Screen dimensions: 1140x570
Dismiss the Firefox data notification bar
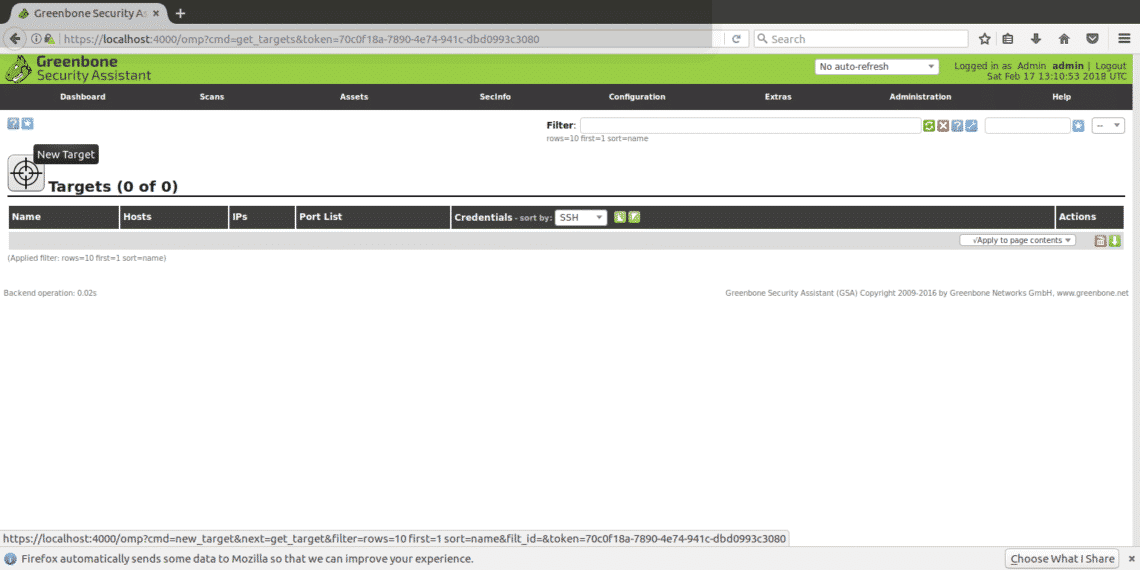[x=1131, y=559]
